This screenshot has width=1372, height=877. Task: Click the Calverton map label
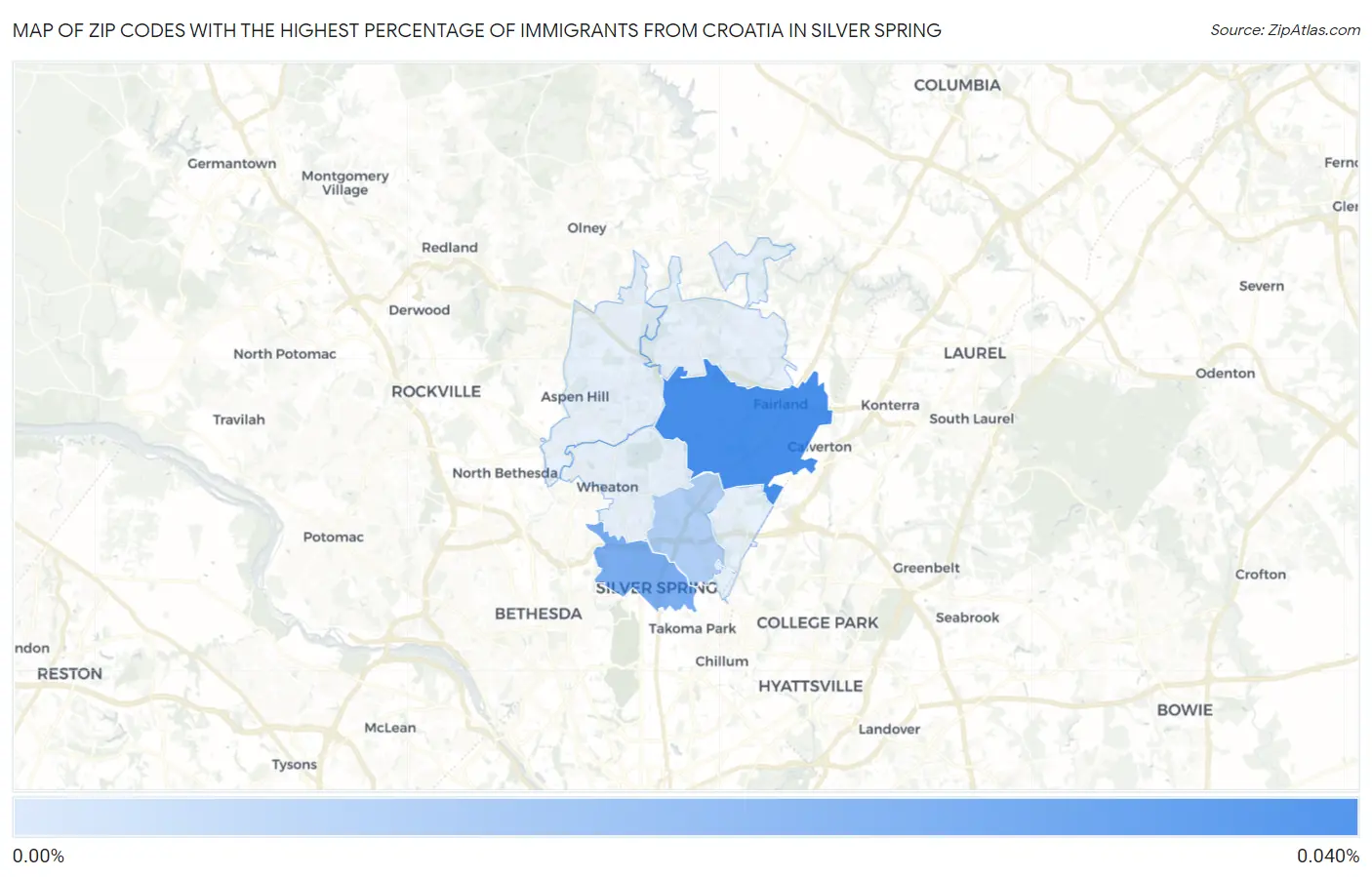coord(820,447)
